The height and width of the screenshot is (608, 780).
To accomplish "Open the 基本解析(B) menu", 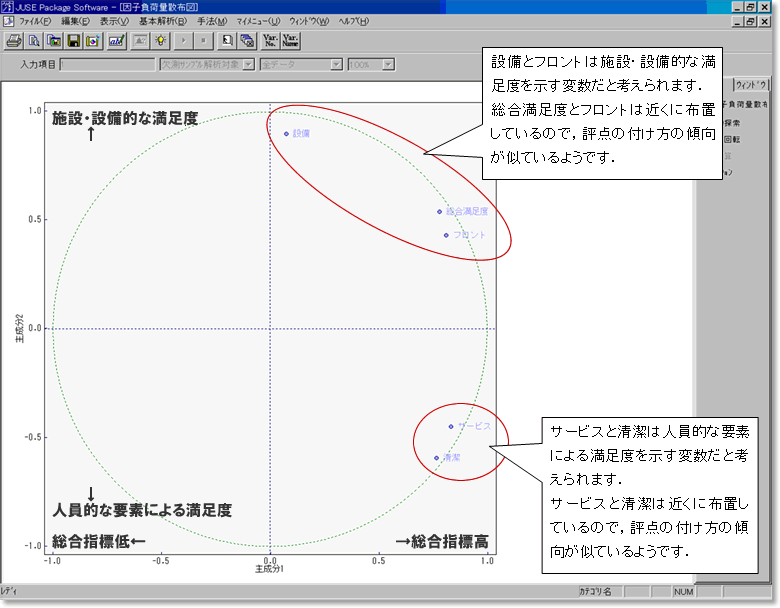I will coord(162,21).
